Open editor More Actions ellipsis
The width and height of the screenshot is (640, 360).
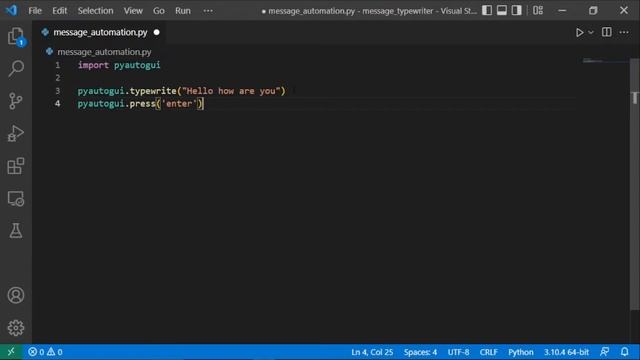[624, 32]
